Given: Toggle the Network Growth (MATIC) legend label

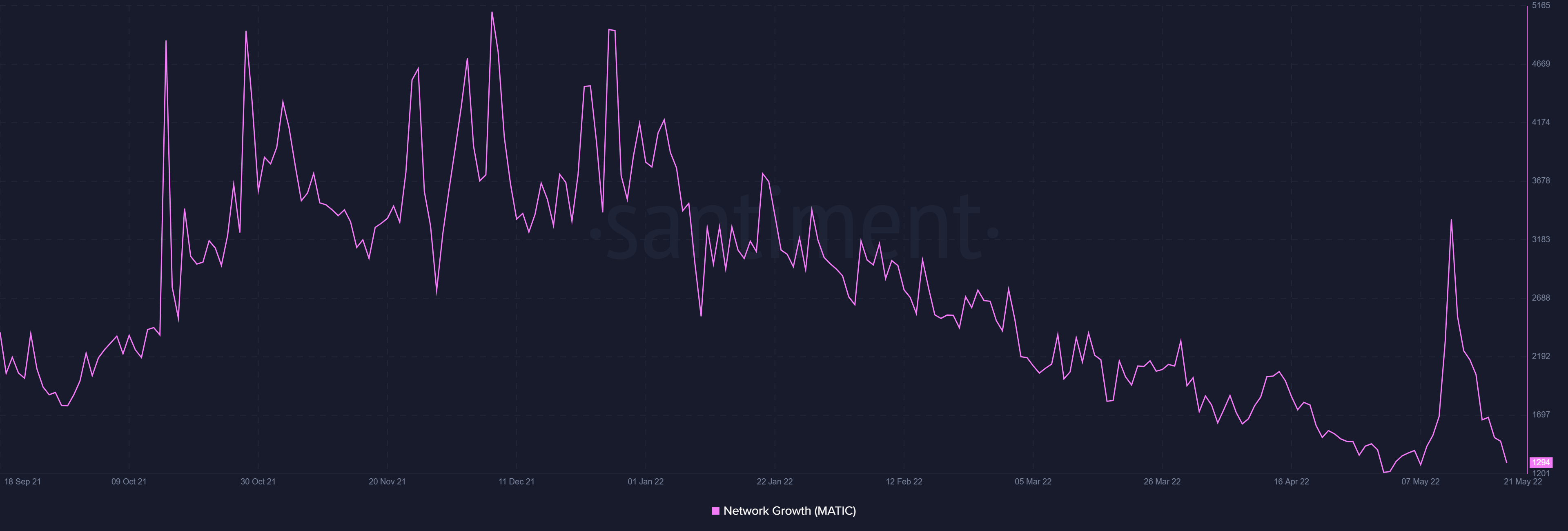Looking at the screenshot, I should click(x=789, y=511).
